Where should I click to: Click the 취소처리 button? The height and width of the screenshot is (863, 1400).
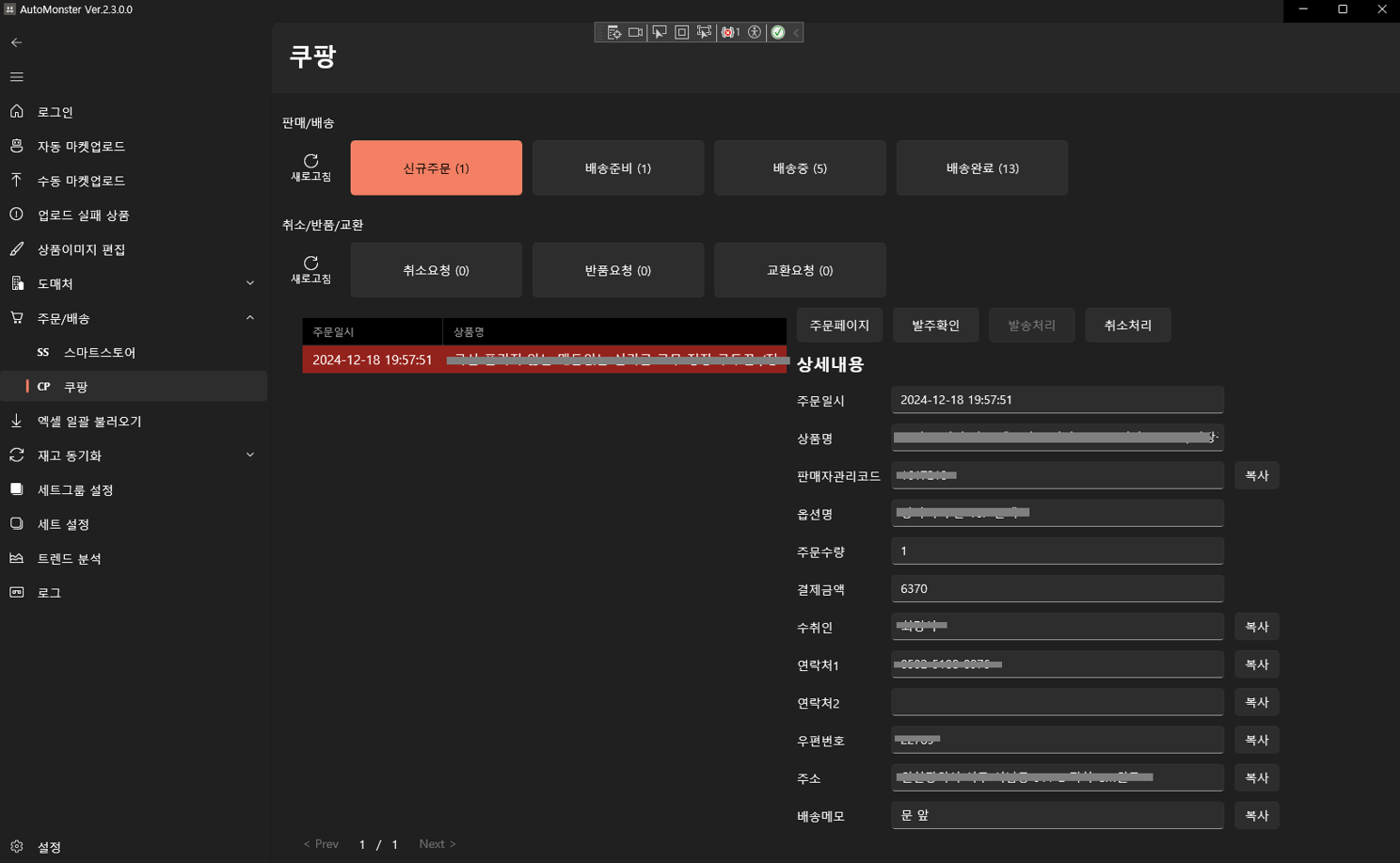pos(1128,325)
